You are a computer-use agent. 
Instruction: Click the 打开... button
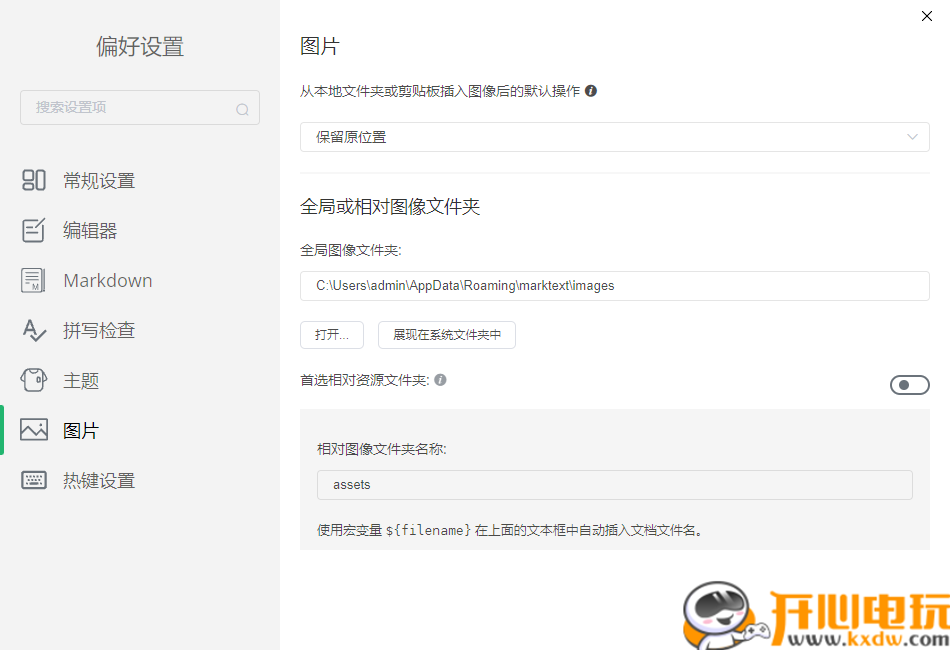click(331, 335)
